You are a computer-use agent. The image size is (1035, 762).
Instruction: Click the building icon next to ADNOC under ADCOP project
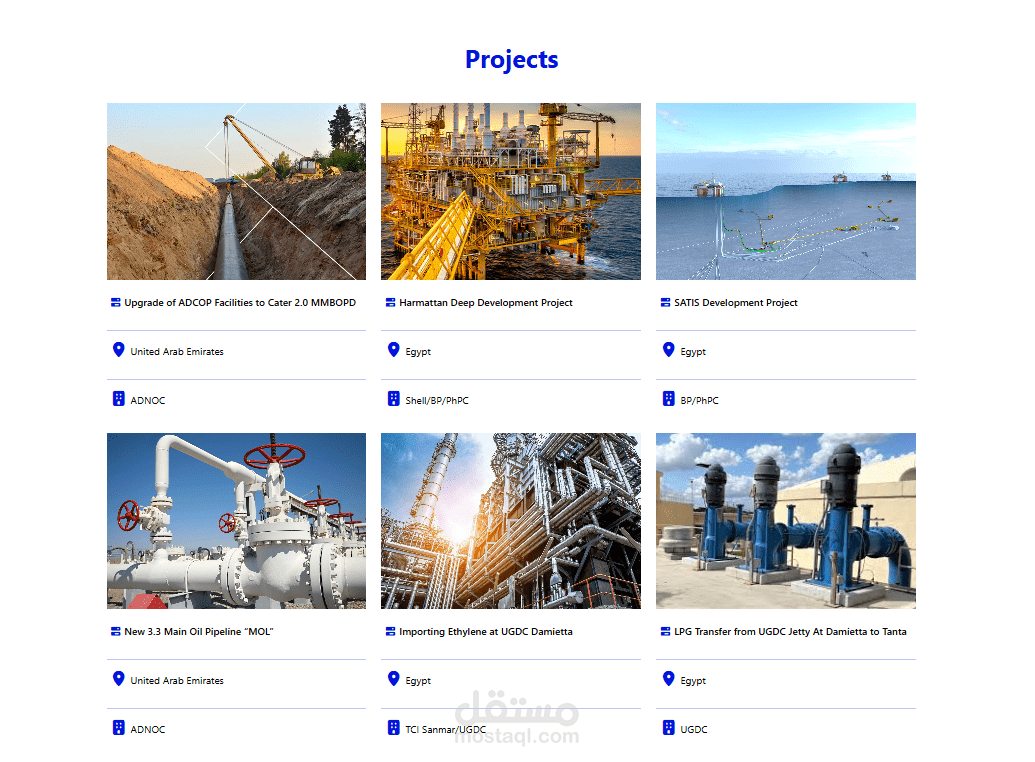point(119,399)
